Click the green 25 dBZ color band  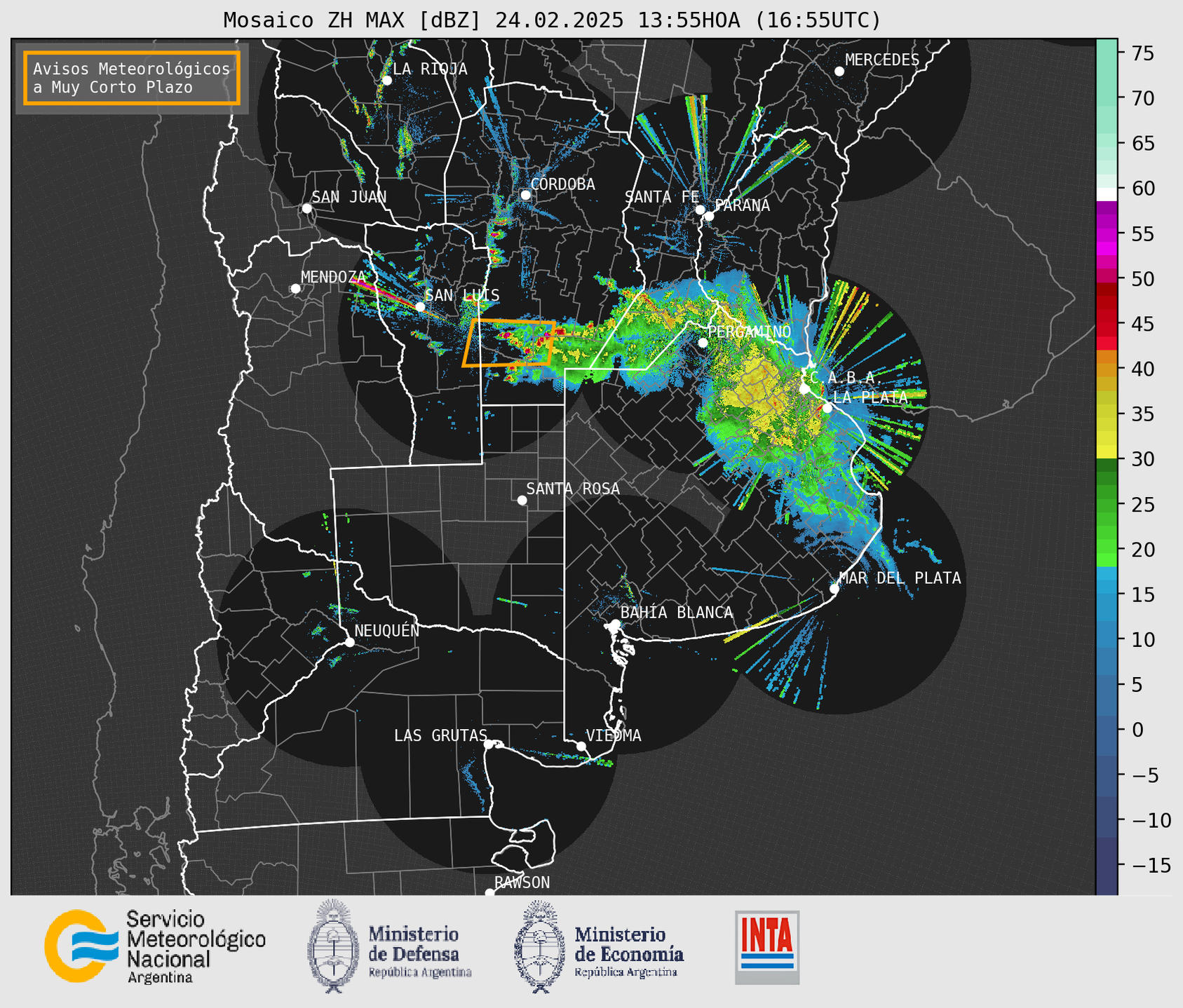click(1107, 505)
